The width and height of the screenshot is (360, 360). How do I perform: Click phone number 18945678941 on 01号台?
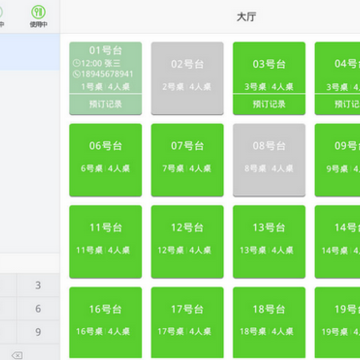coord(107,74)
